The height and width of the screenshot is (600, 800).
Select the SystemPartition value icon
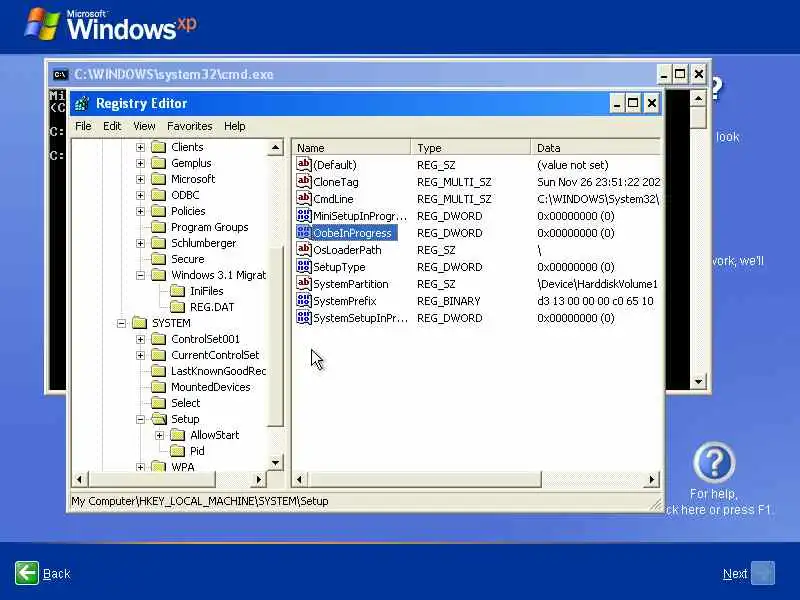[x=304, y=283]
